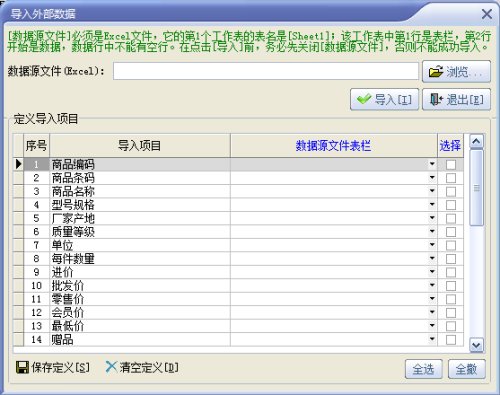Click the 全撤 deselect all button

(466, 369)
